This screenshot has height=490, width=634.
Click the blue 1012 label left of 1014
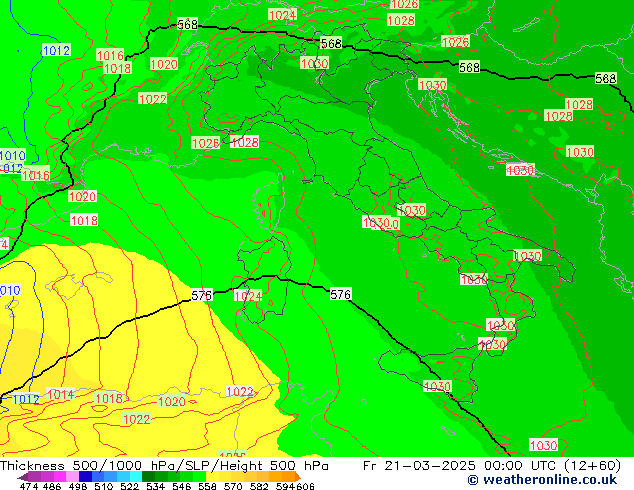(x=26, y=399)
